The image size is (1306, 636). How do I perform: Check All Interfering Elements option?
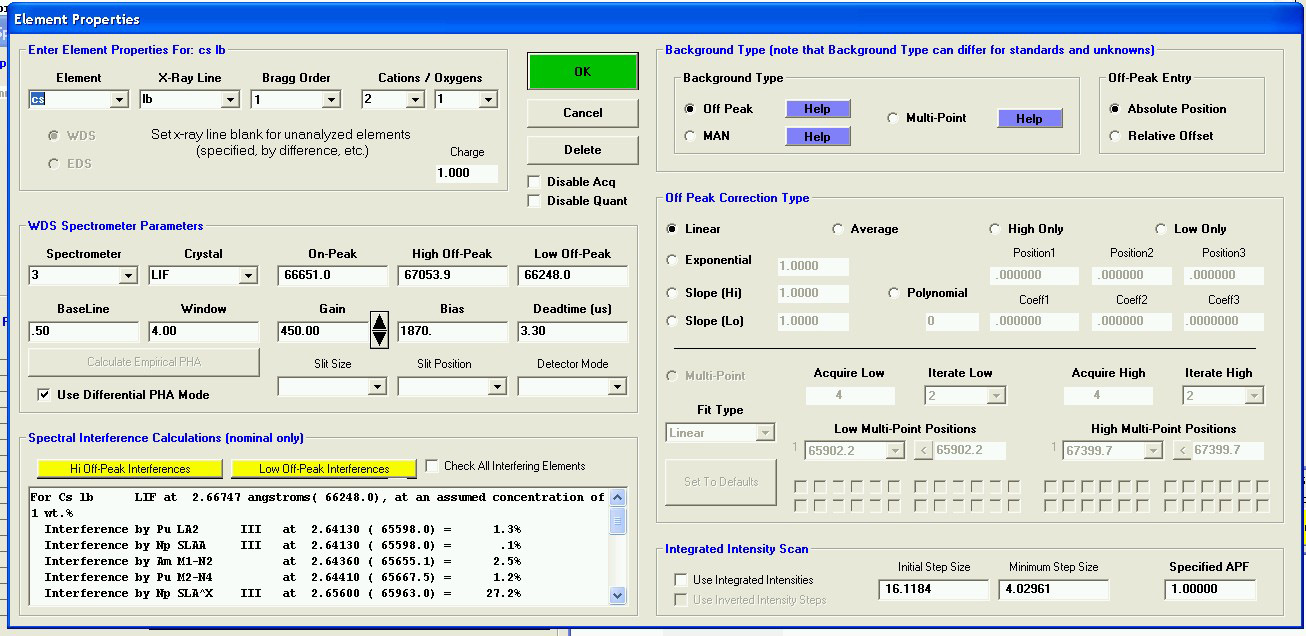pyautogui.click(x=432, y=466)
